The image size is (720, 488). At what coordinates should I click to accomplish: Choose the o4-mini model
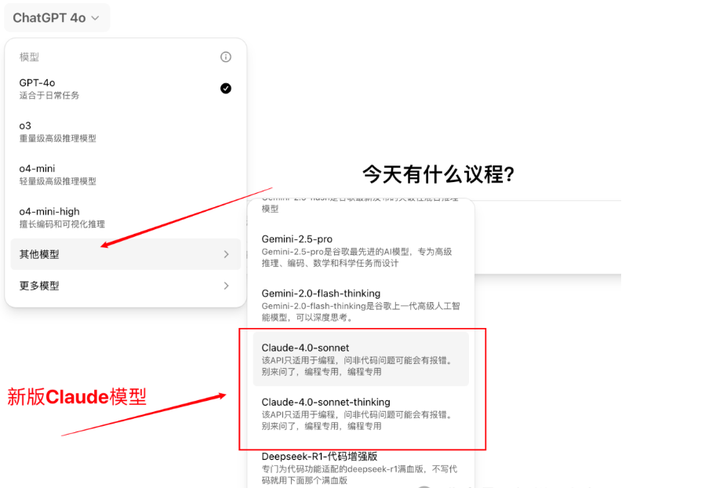[x=125, y=174]
